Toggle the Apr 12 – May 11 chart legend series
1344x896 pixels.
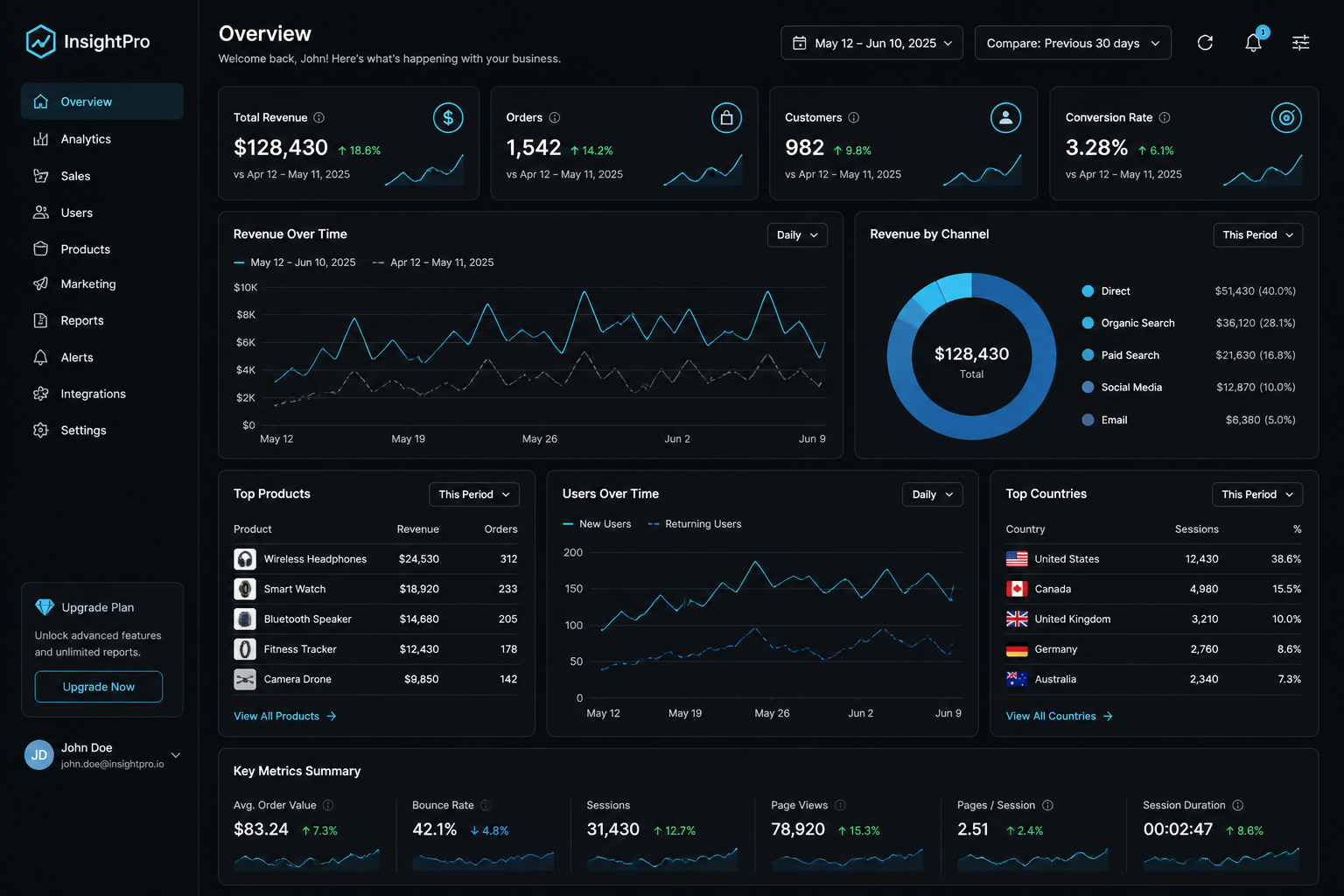point(433,262)
